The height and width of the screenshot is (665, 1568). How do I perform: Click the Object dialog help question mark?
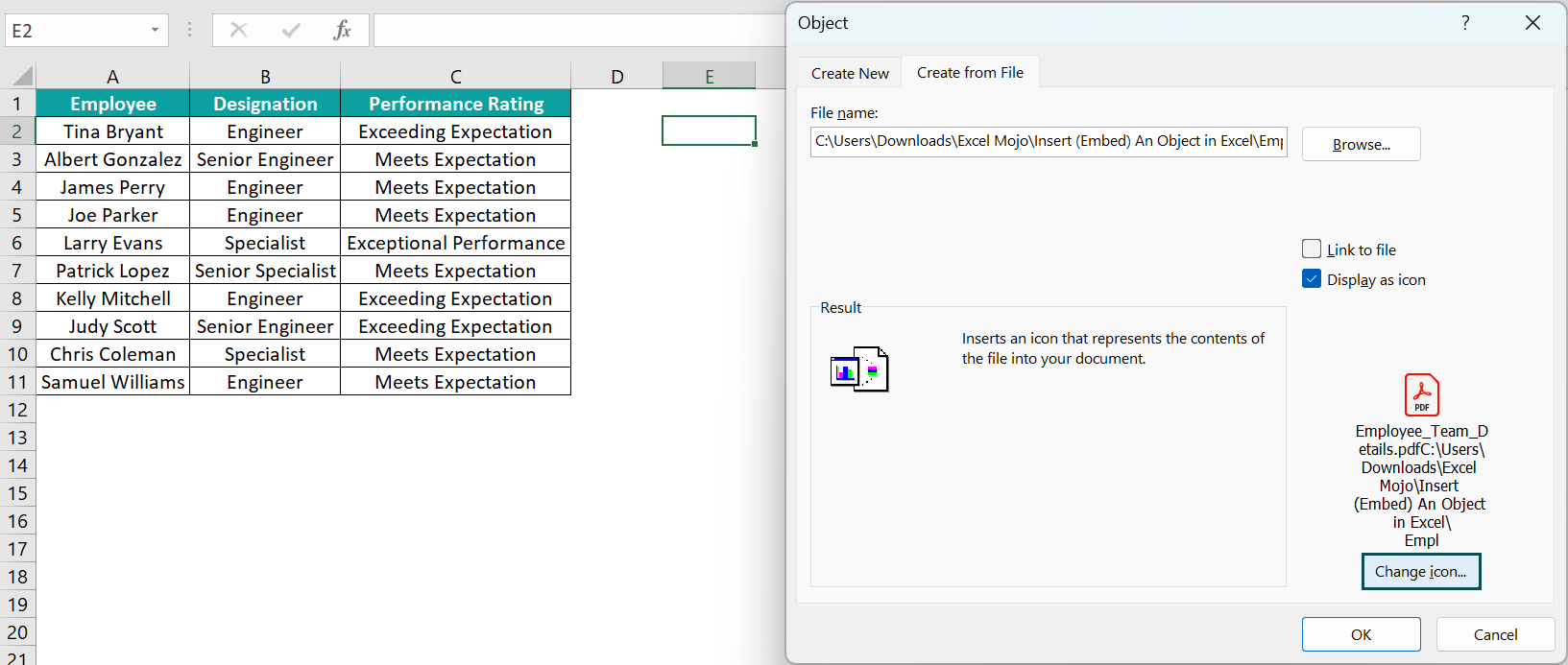[1465, 23]
